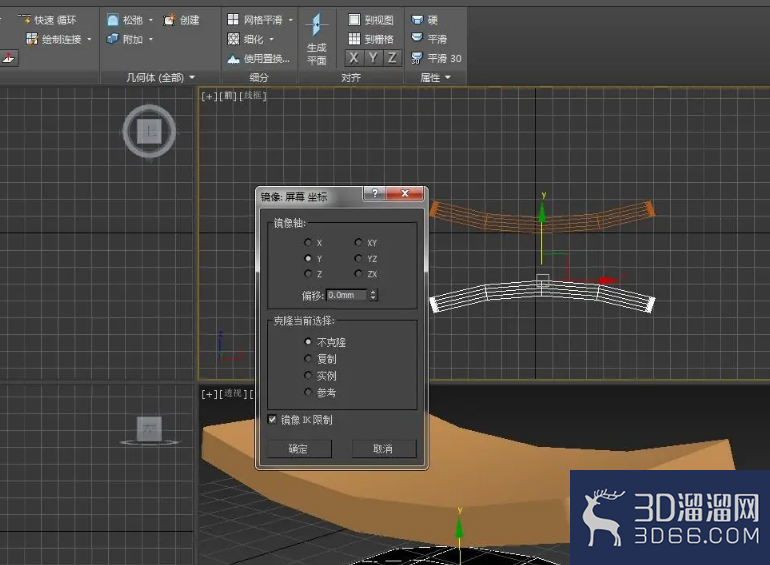This screenshot has height=565, width=770.
Task: Align along the Z axis button
Action: tap(392, 58)
